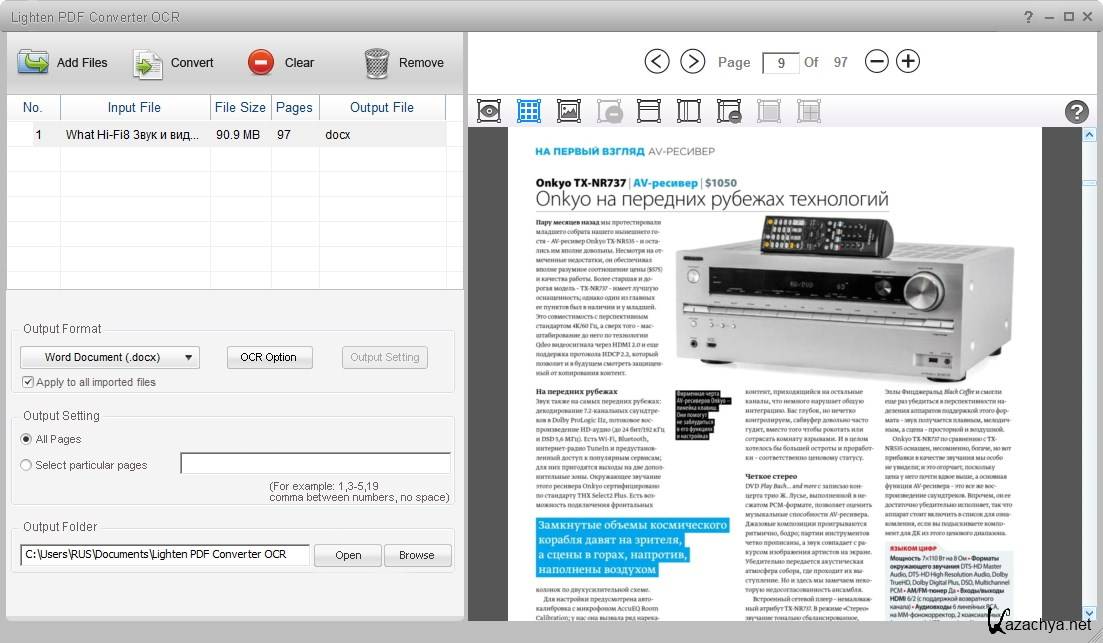This screenshot has height=643, width=1103.
Task: Open help via question mark icon
Action: click(x=1076, y=111)
